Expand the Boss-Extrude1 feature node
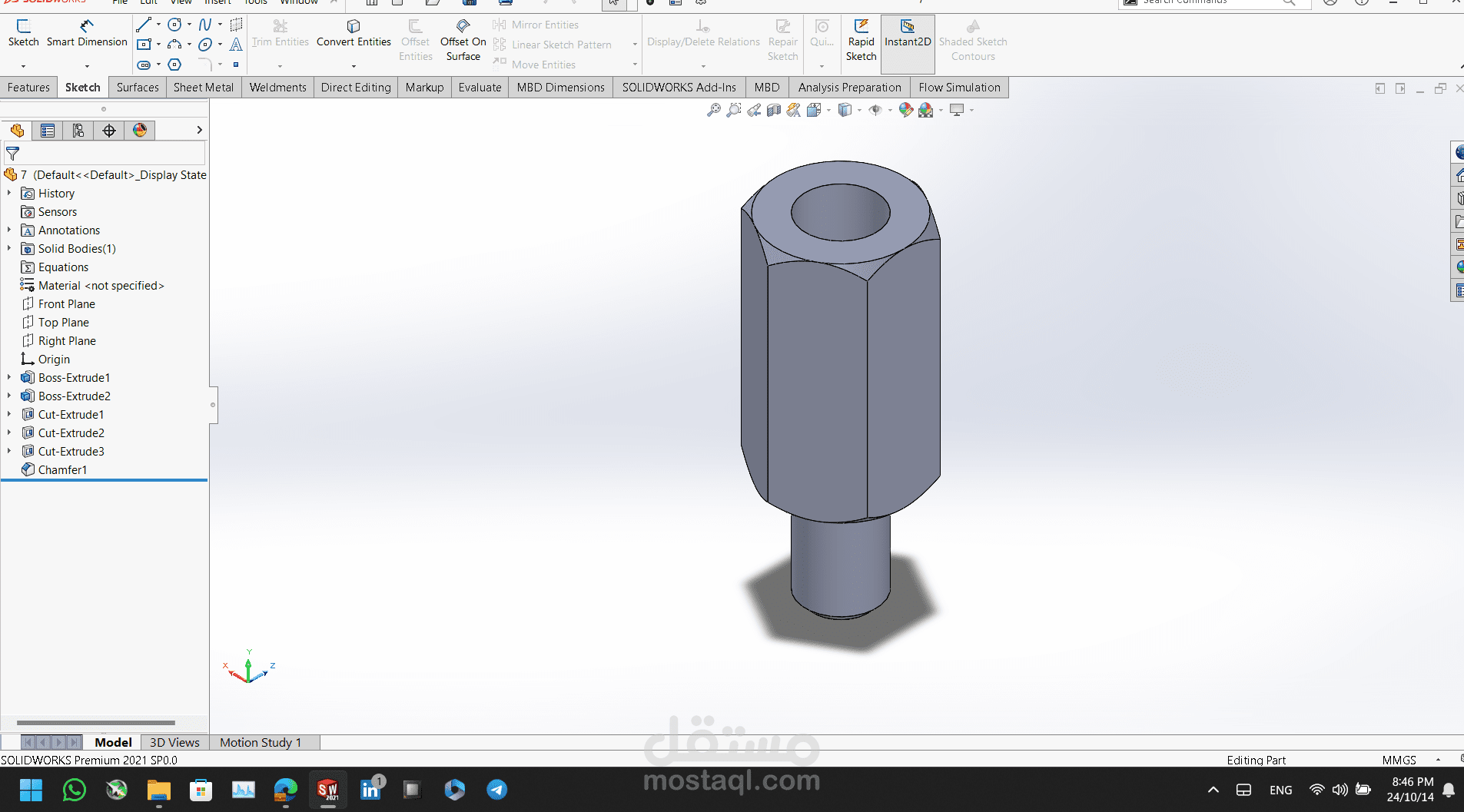The height and width of the screenshot is (812, 1464). [9, 377]
